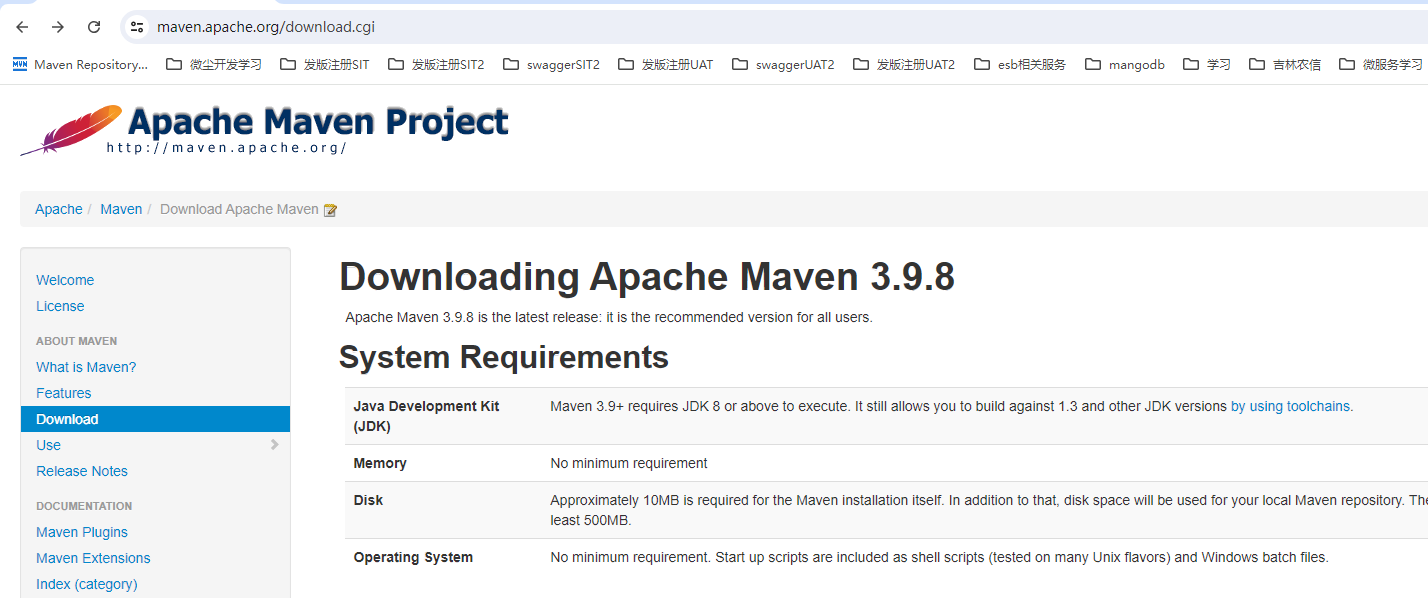Viewport: 1428px width, 598px height.
Task: Click the 'latest release' recommendation sentence
Action: click(x=609, y=317)
